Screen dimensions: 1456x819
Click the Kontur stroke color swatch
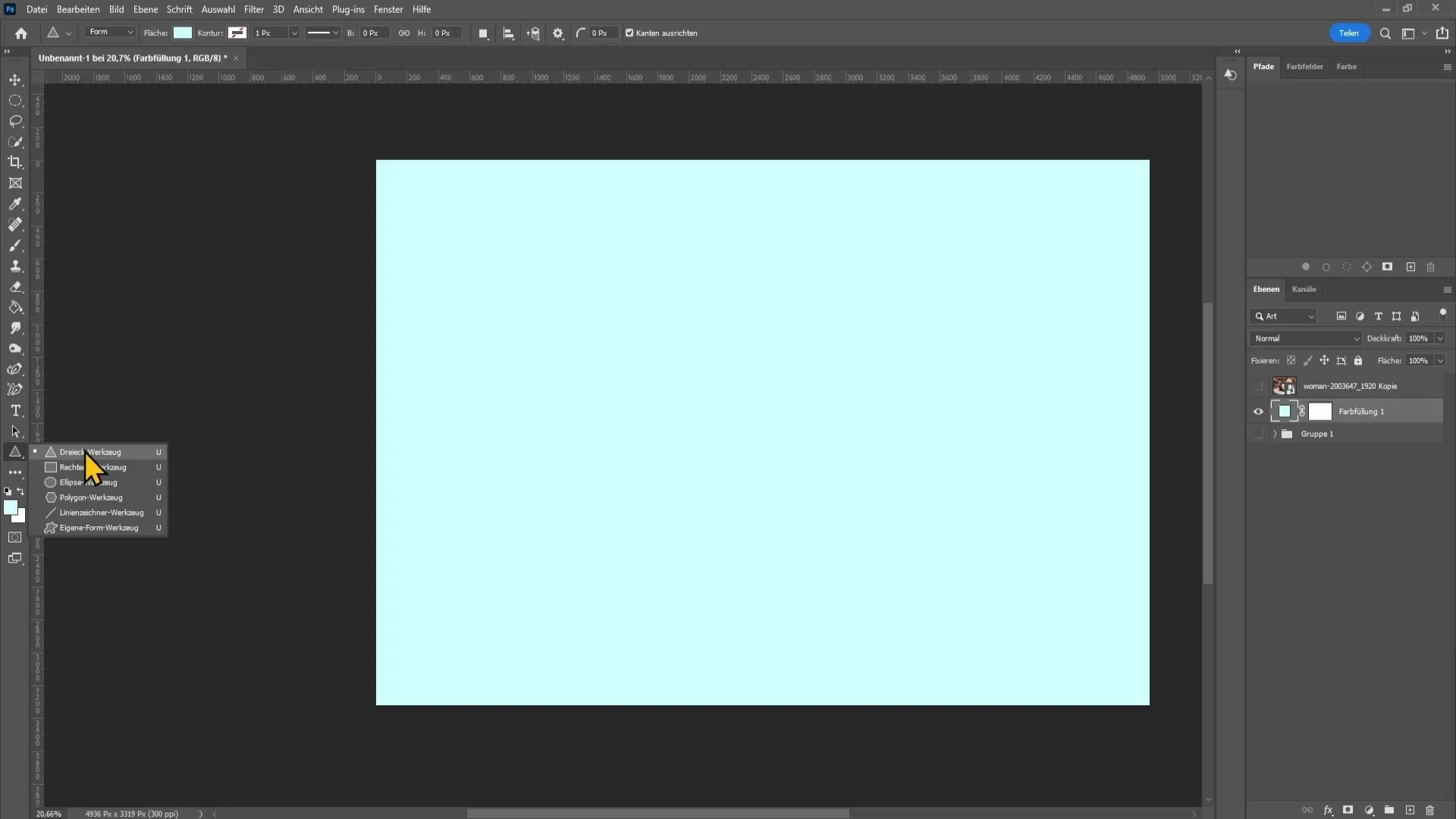(x=237, y=33)
